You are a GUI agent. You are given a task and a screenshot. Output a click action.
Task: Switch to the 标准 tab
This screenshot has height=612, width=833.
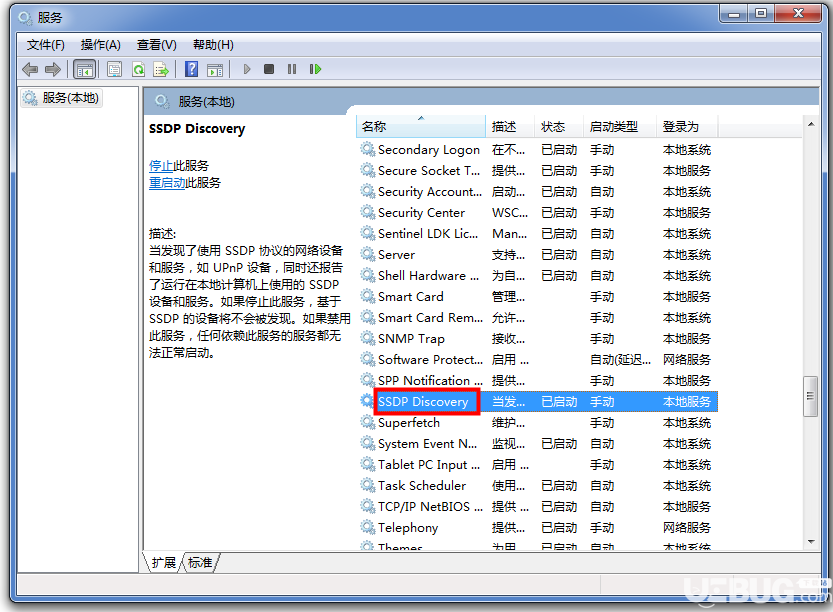coord(200,562)
